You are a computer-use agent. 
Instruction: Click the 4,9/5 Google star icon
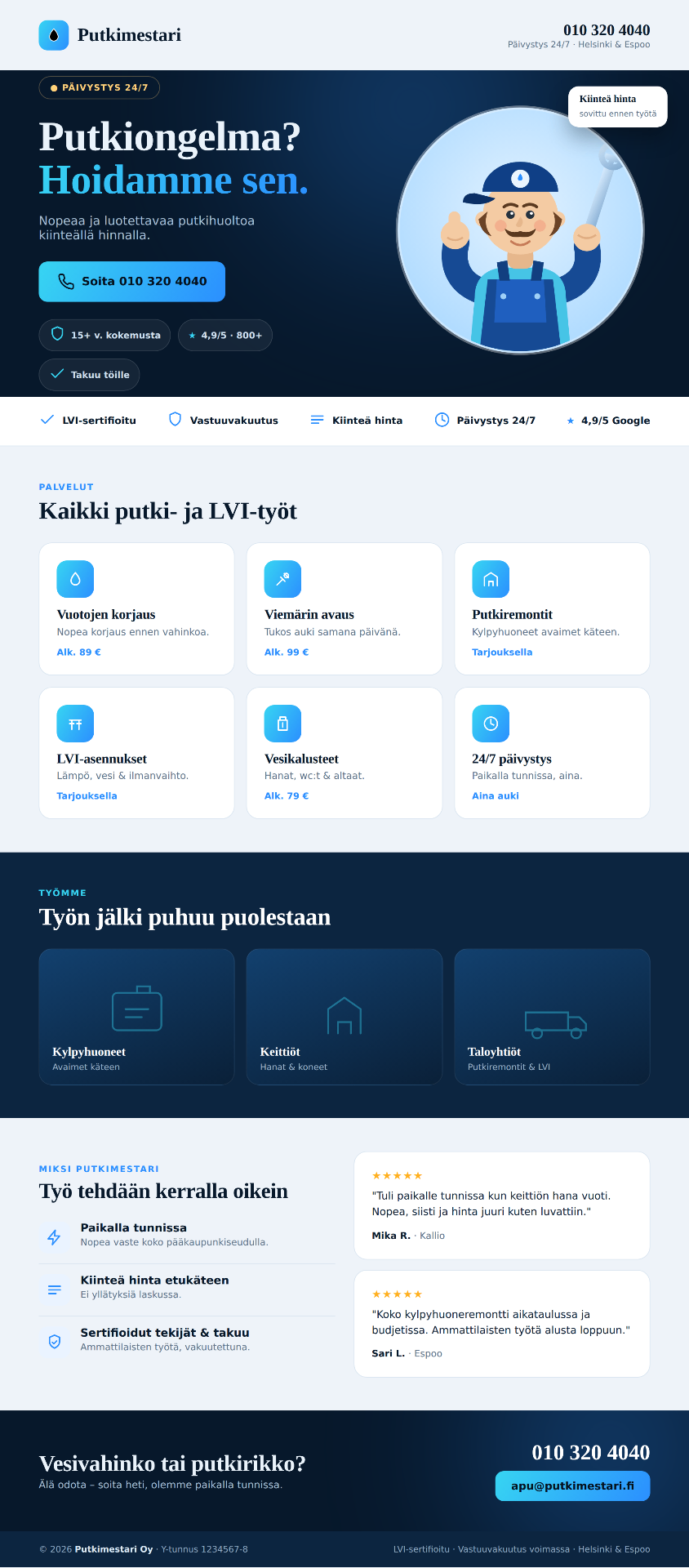point(571,421)
